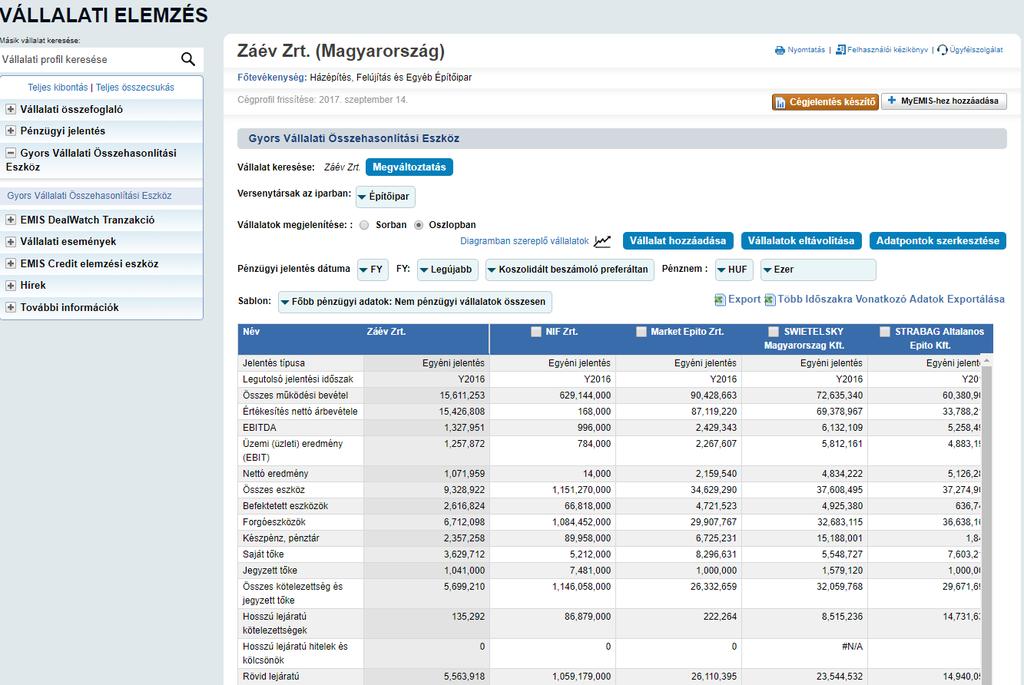Open the Nyomtatás link text
Image resolution: width=1024 pixels, height=685 pixels.
pos(806,50)
